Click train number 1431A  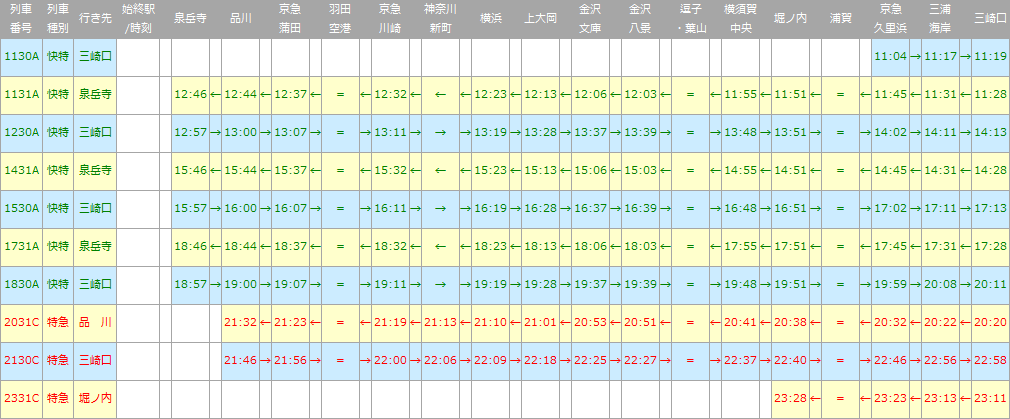click(x=21, y=170)
